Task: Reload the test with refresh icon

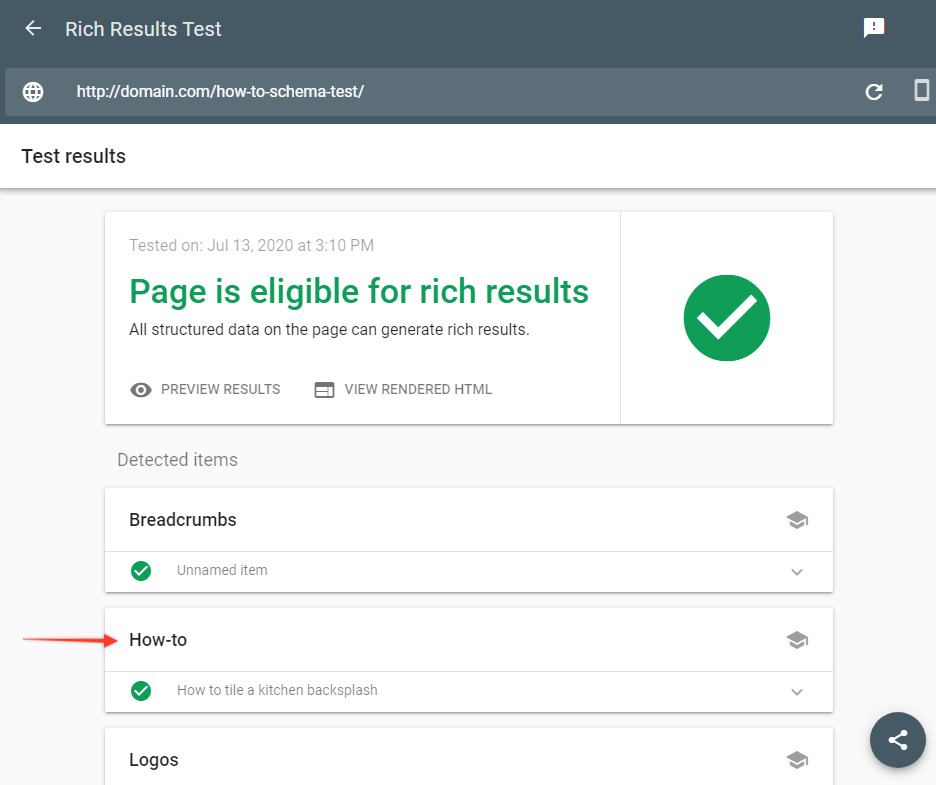Action: click(874, 92)
